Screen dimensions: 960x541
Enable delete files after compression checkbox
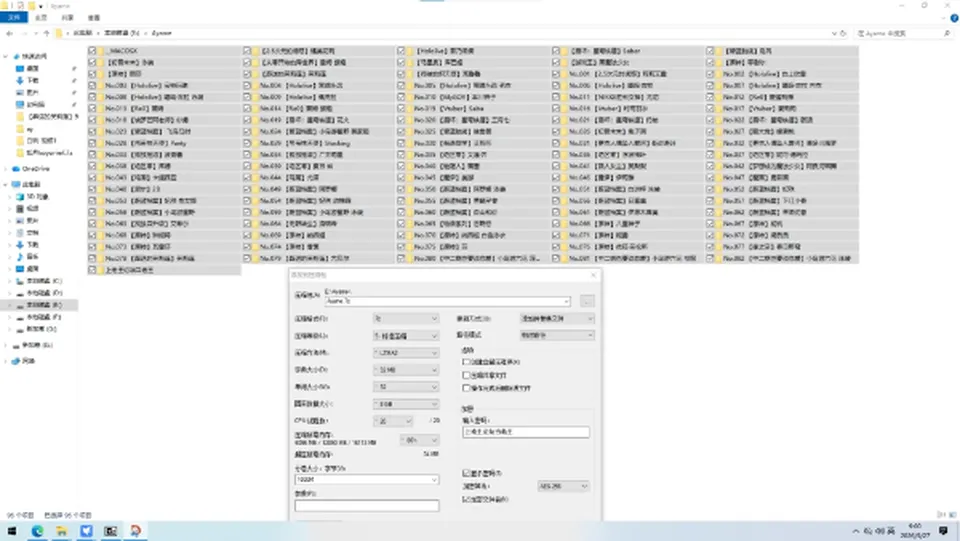point(466,388)
